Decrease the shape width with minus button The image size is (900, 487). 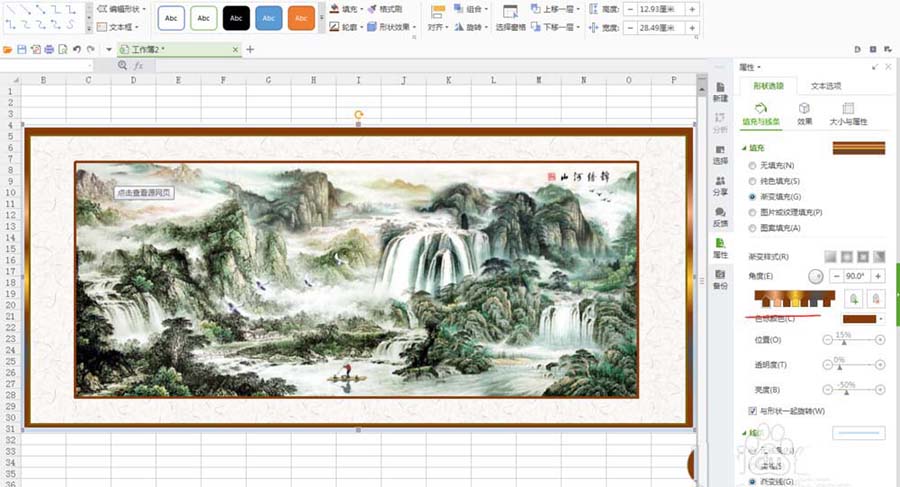(x=630, y=28)
